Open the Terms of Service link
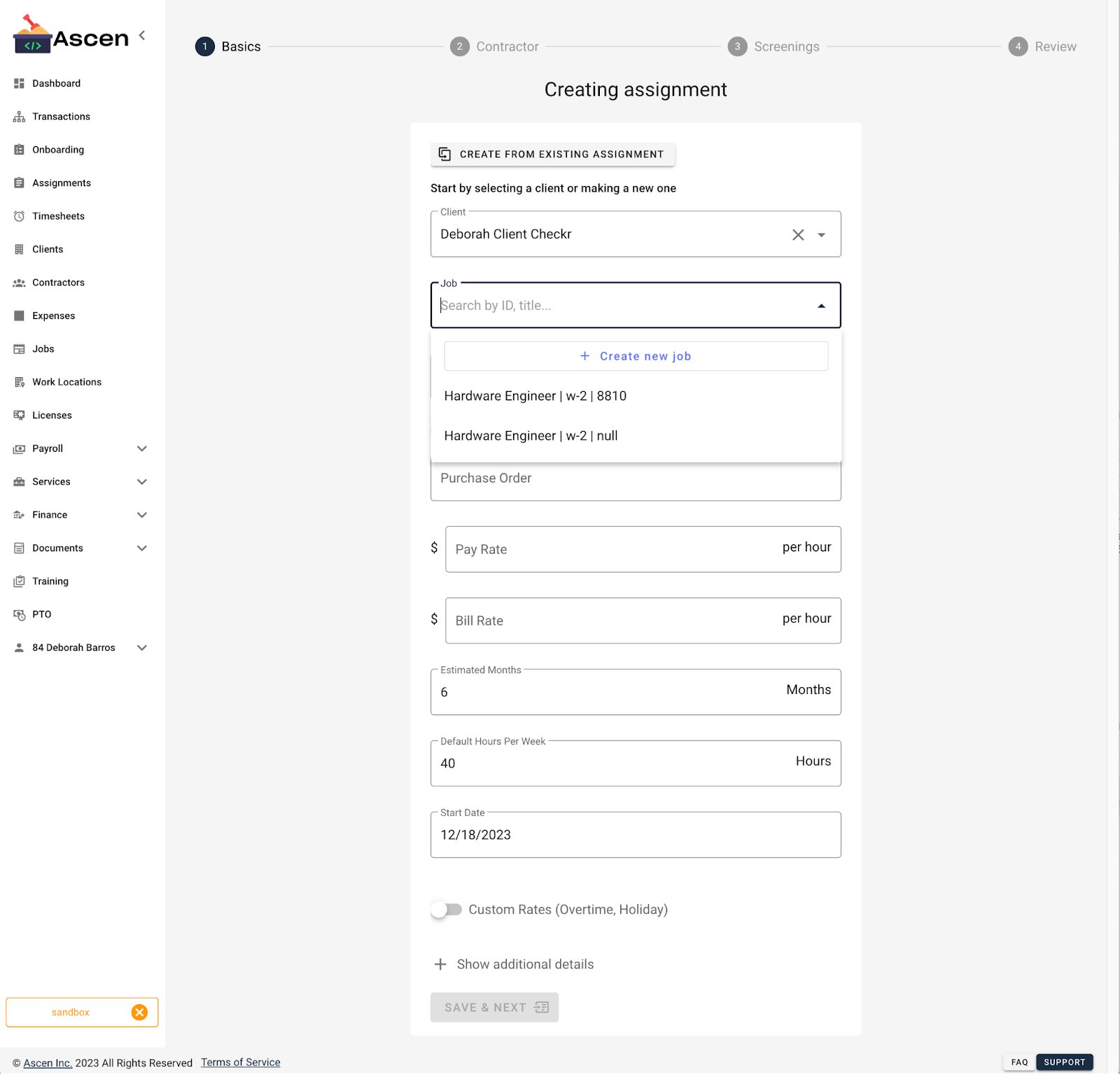This screenshot has width=1120, height=1074. (x=241, y=1062)
